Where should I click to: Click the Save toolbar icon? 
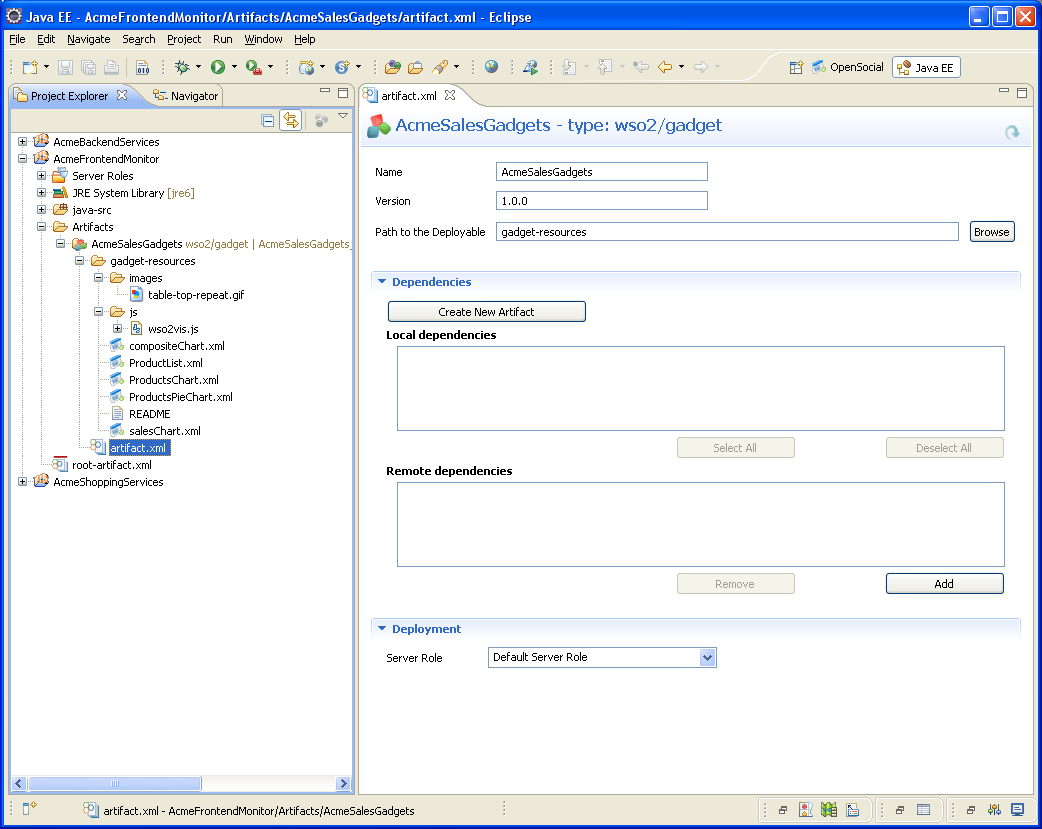point(65,67)
